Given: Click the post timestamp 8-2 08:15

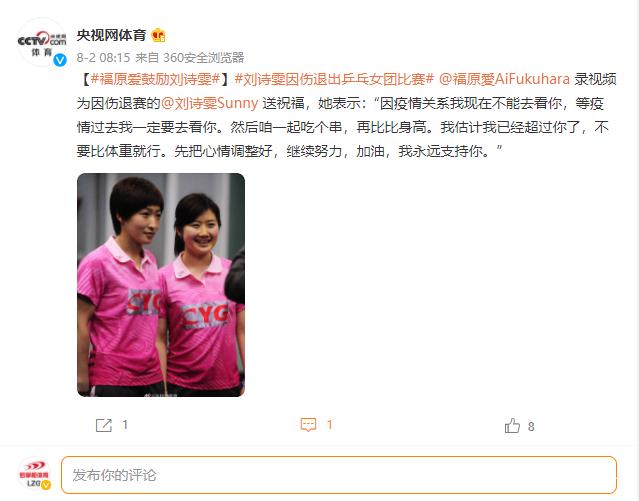Looking at the screenshot, I should (103, 57).
